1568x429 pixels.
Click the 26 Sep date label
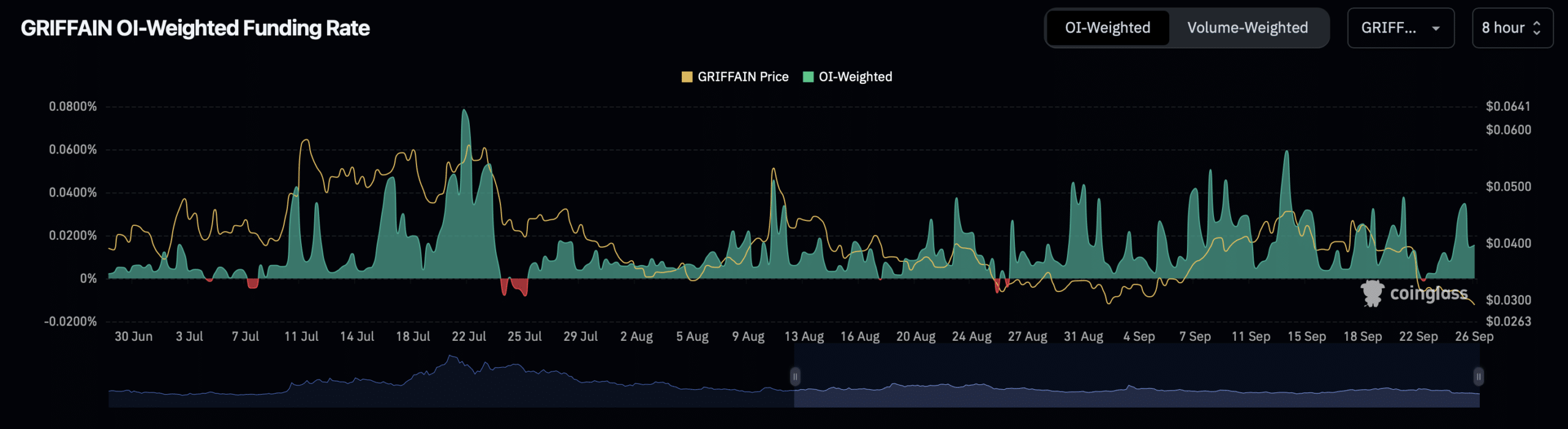point(1474,337)
